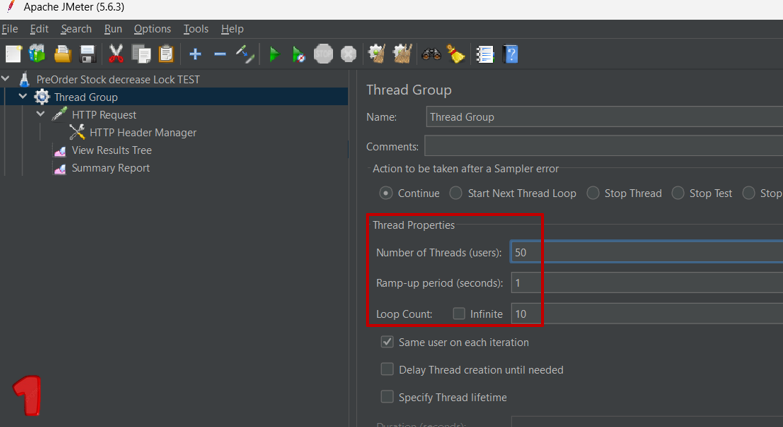Open the Options menu
Screen dimensions: 783x427
tap(152, 29)
